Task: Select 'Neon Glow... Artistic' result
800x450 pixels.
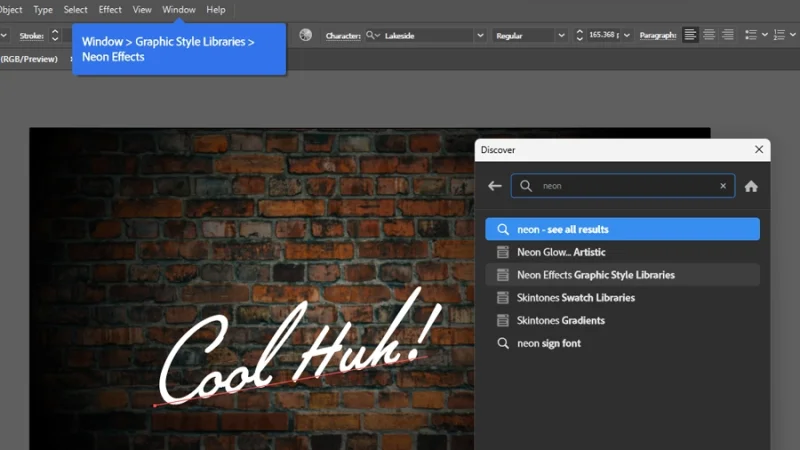Action: (622, 252)
